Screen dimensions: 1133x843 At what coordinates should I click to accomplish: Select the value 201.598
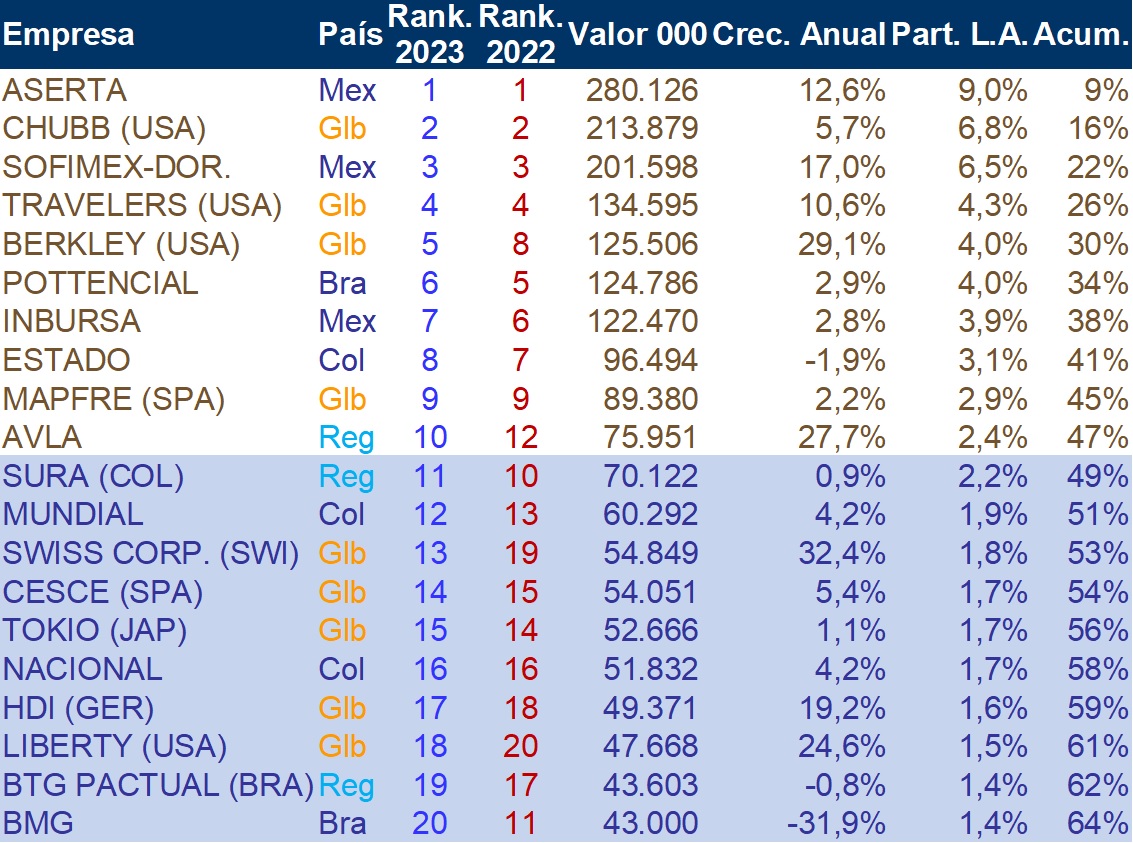coord(642,167)
